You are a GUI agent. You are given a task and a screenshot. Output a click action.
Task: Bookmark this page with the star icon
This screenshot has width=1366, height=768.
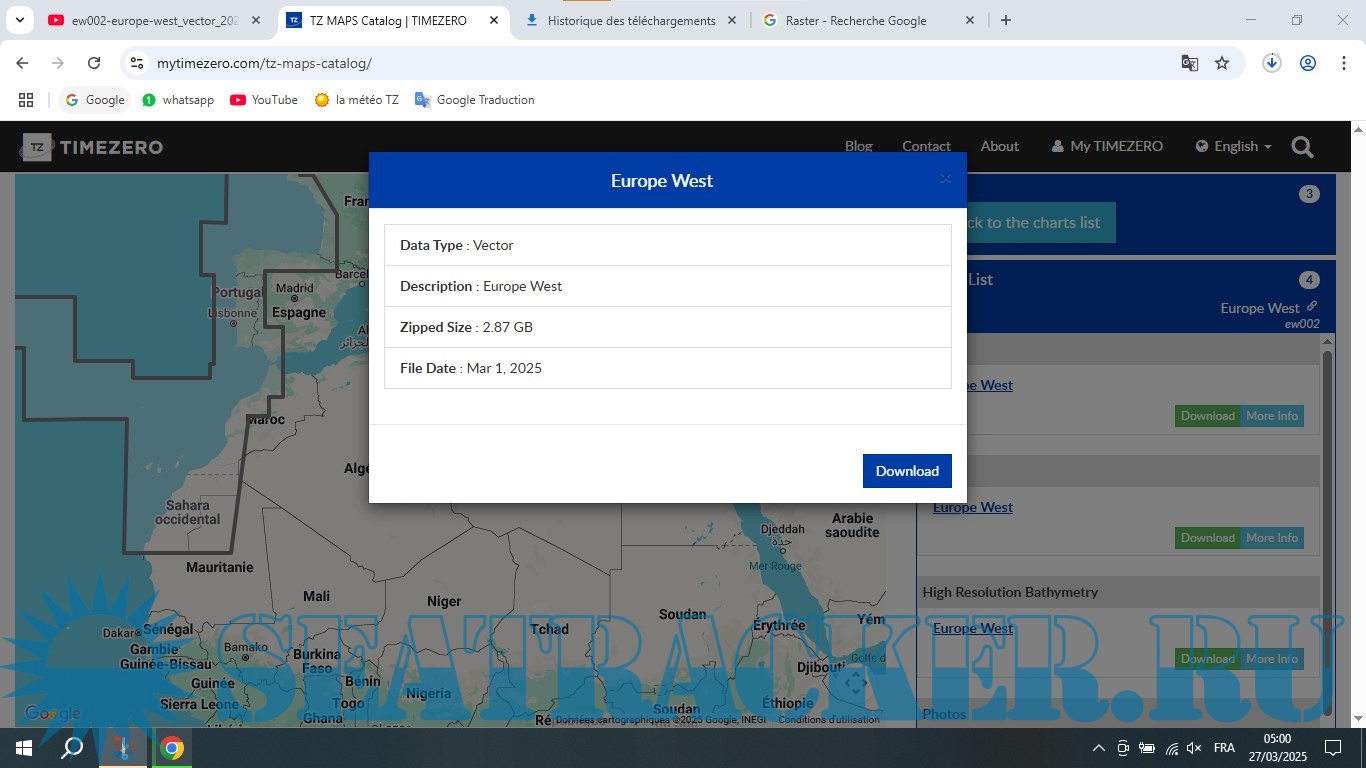tap(1221, 63)
